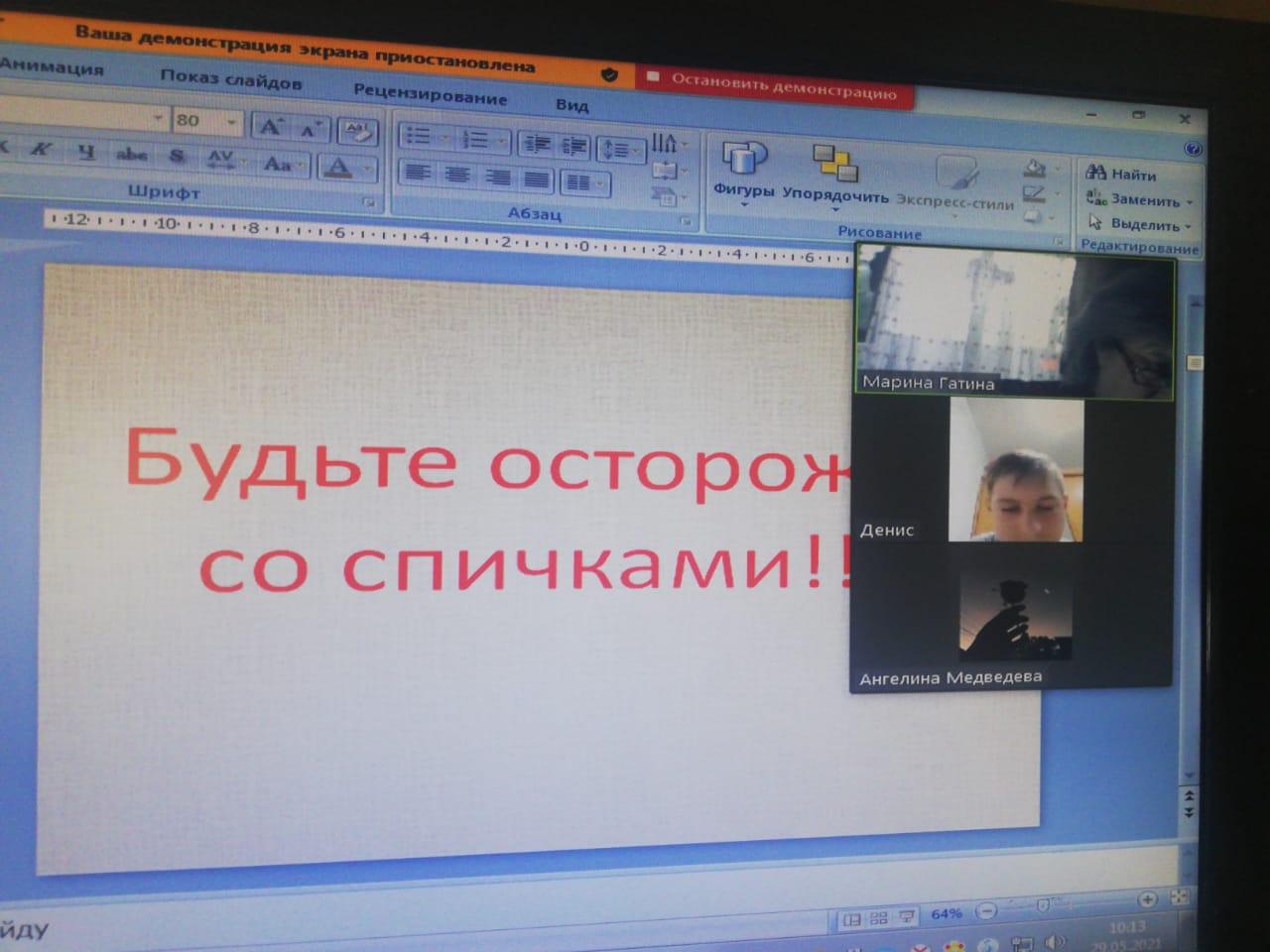Image resolution: width=1270 pixels, height=952 pixels.
Task: Open the Фигуры shapes gallery
Action: point(743,168)
